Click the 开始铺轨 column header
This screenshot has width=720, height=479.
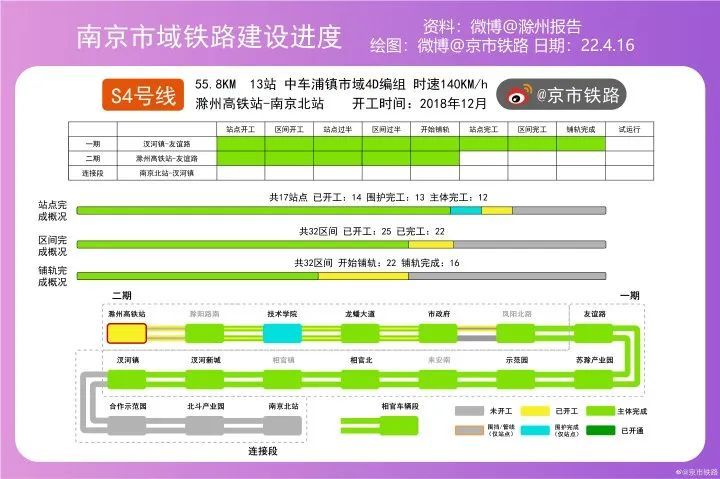pos(435,130)
